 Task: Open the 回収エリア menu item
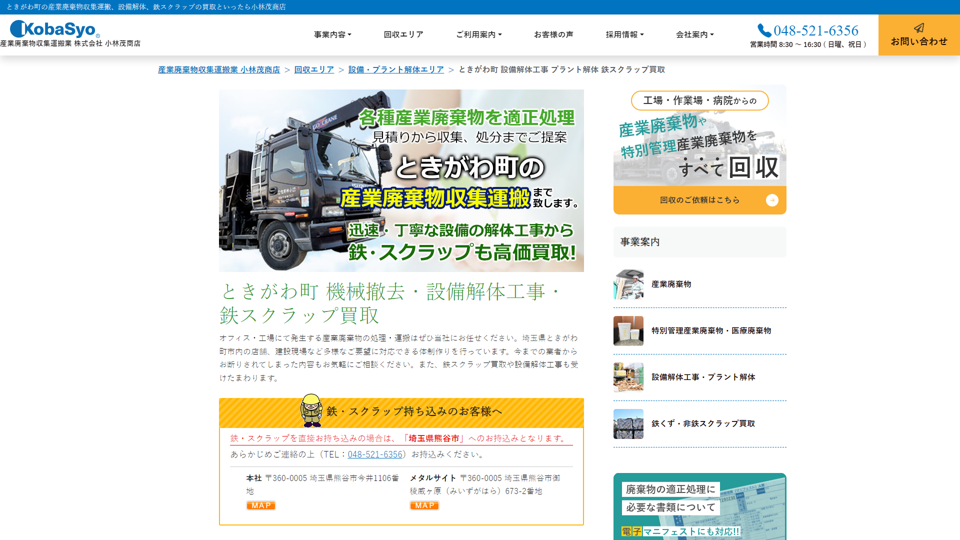403,35
